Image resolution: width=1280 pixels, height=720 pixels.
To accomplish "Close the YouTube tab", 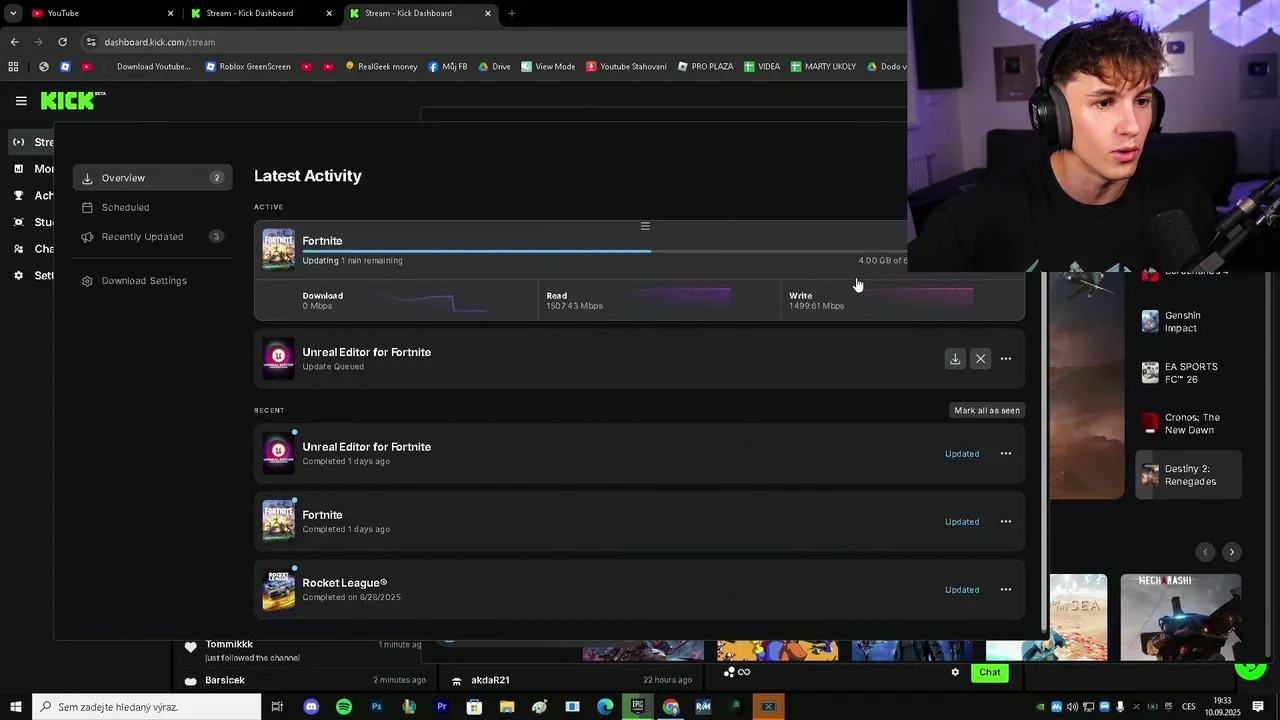I will (x=170, y=13).
